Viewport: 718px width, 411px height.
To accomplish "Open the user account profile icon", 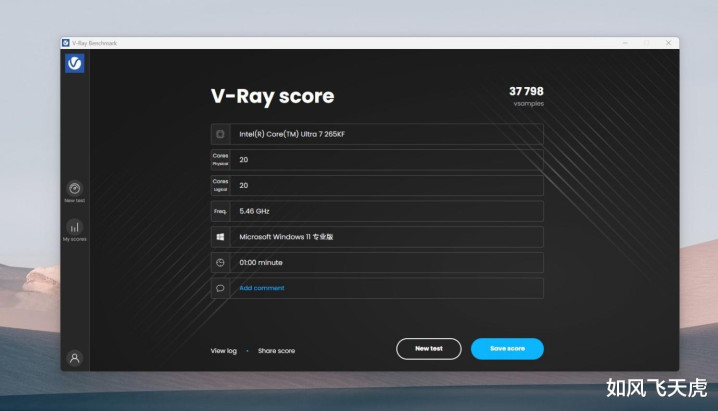I will click(75, 358).
